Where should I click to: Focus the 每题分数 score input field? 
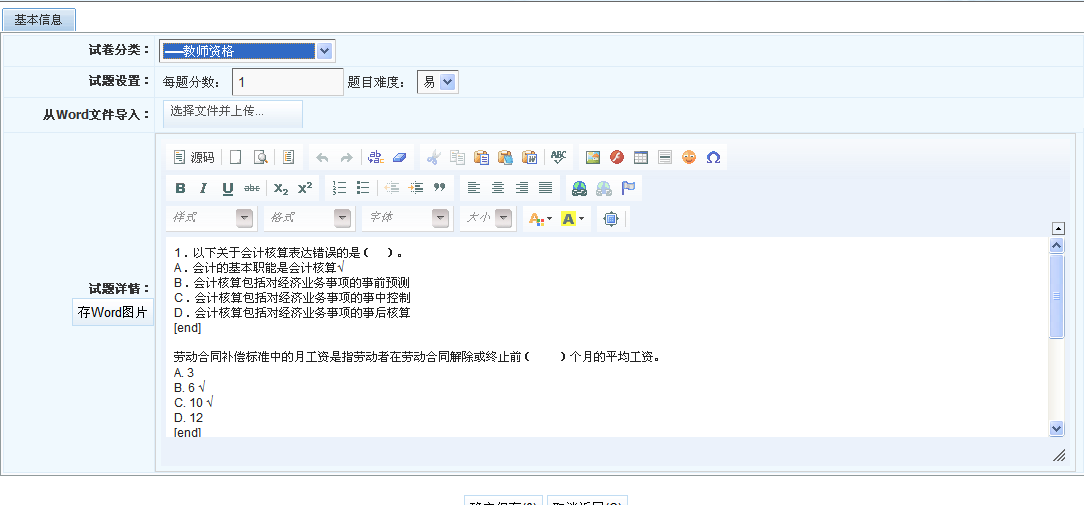click(288, 82)
